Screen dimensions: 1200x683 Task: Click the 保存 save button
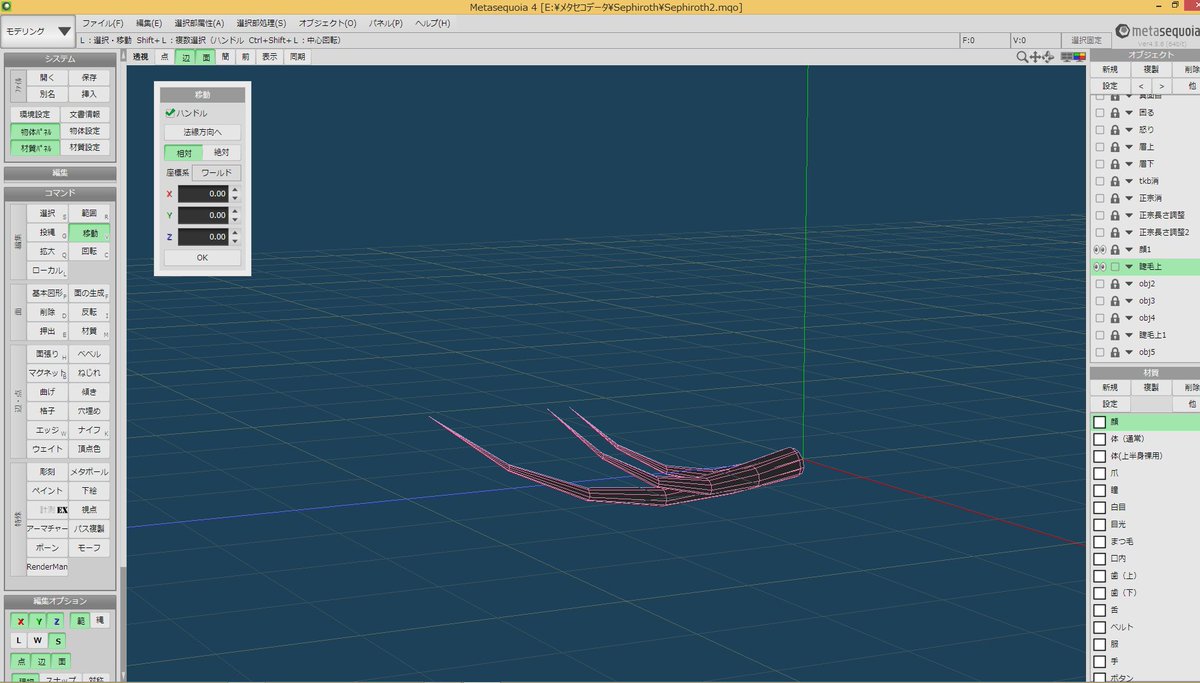89,77
